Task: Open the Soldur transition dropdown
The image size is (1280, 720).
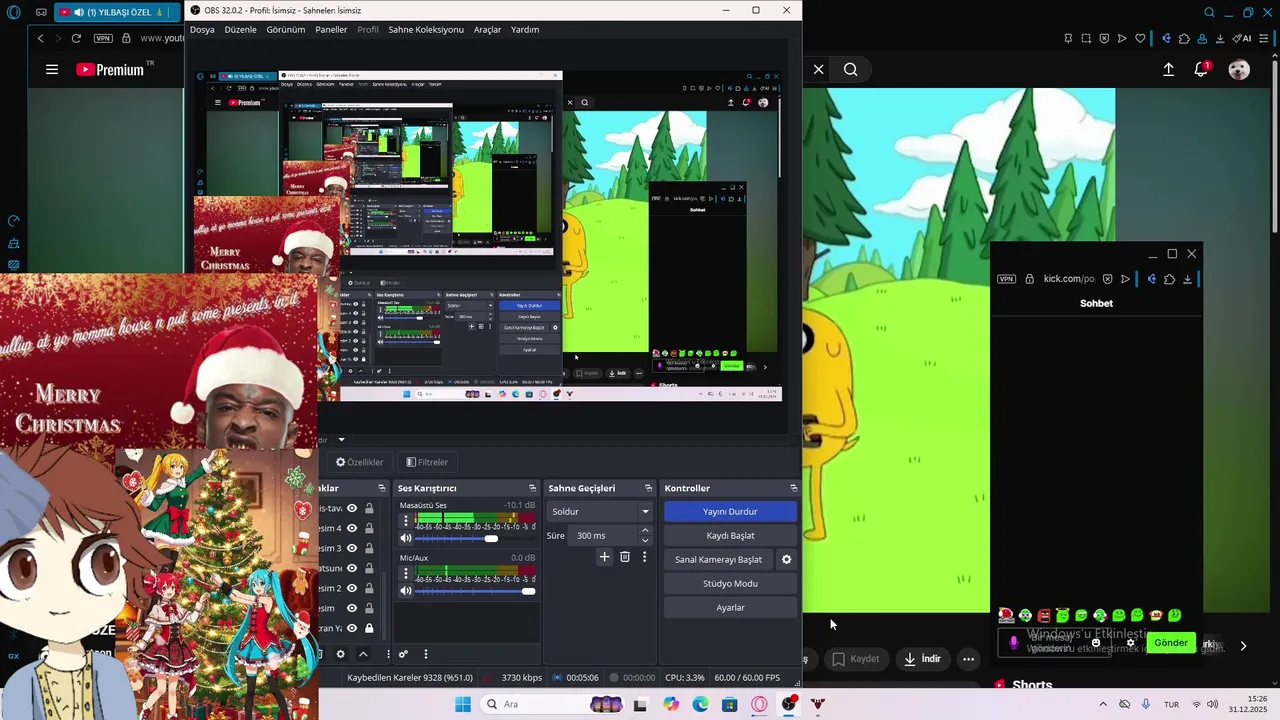Action: pos(601,511)
